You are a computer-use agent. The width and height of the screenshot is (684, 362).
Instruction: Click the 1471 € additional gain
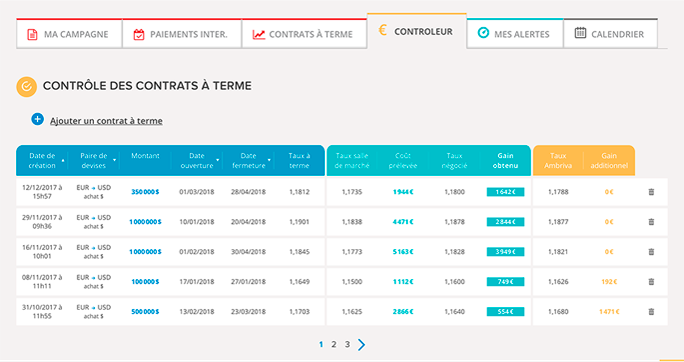coord(608,312)
